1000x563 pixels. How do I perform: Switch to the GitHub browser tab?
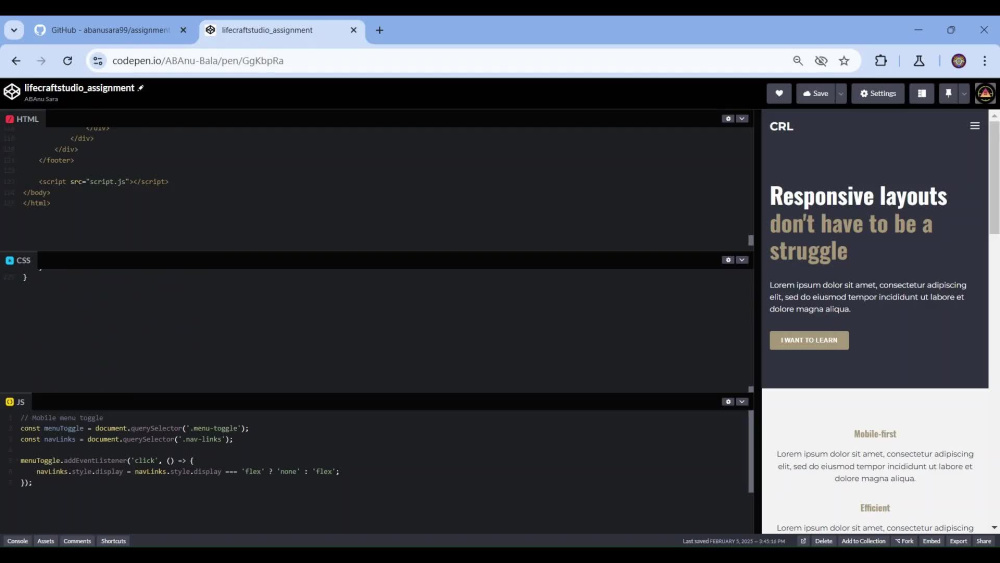coord(110,30)
